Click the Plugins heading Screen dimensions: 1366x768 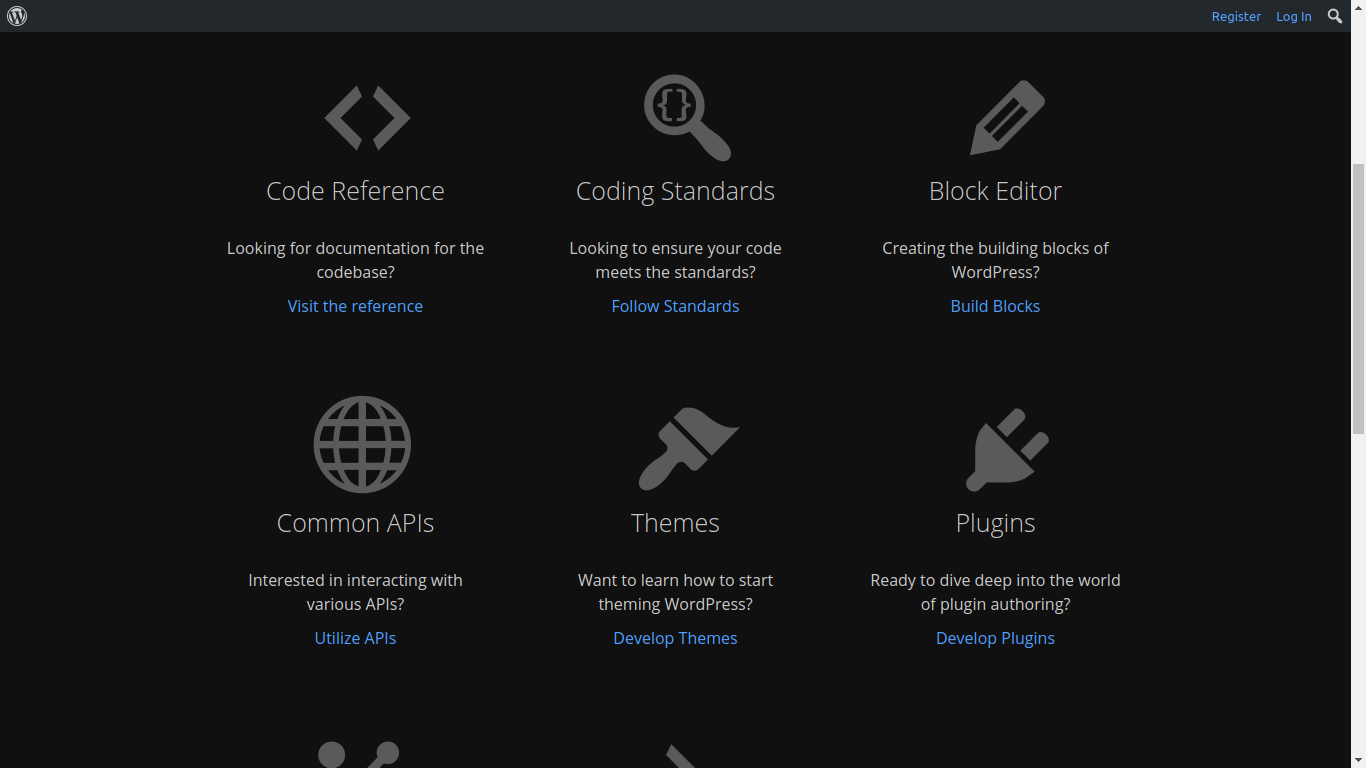click(x=995, y=523)
